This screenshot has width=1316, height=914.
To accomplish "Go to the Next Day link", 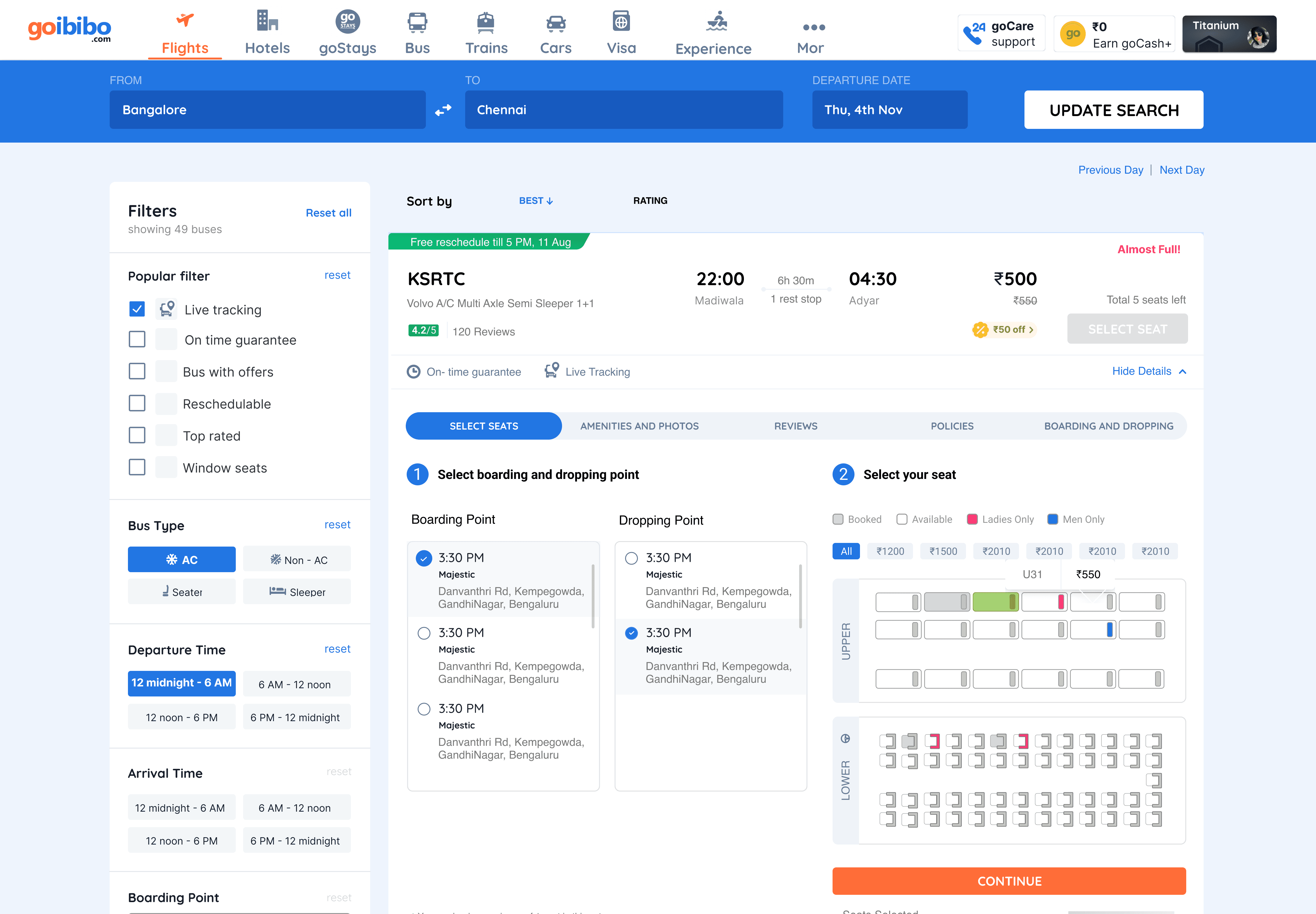I will coord(1182,170).
